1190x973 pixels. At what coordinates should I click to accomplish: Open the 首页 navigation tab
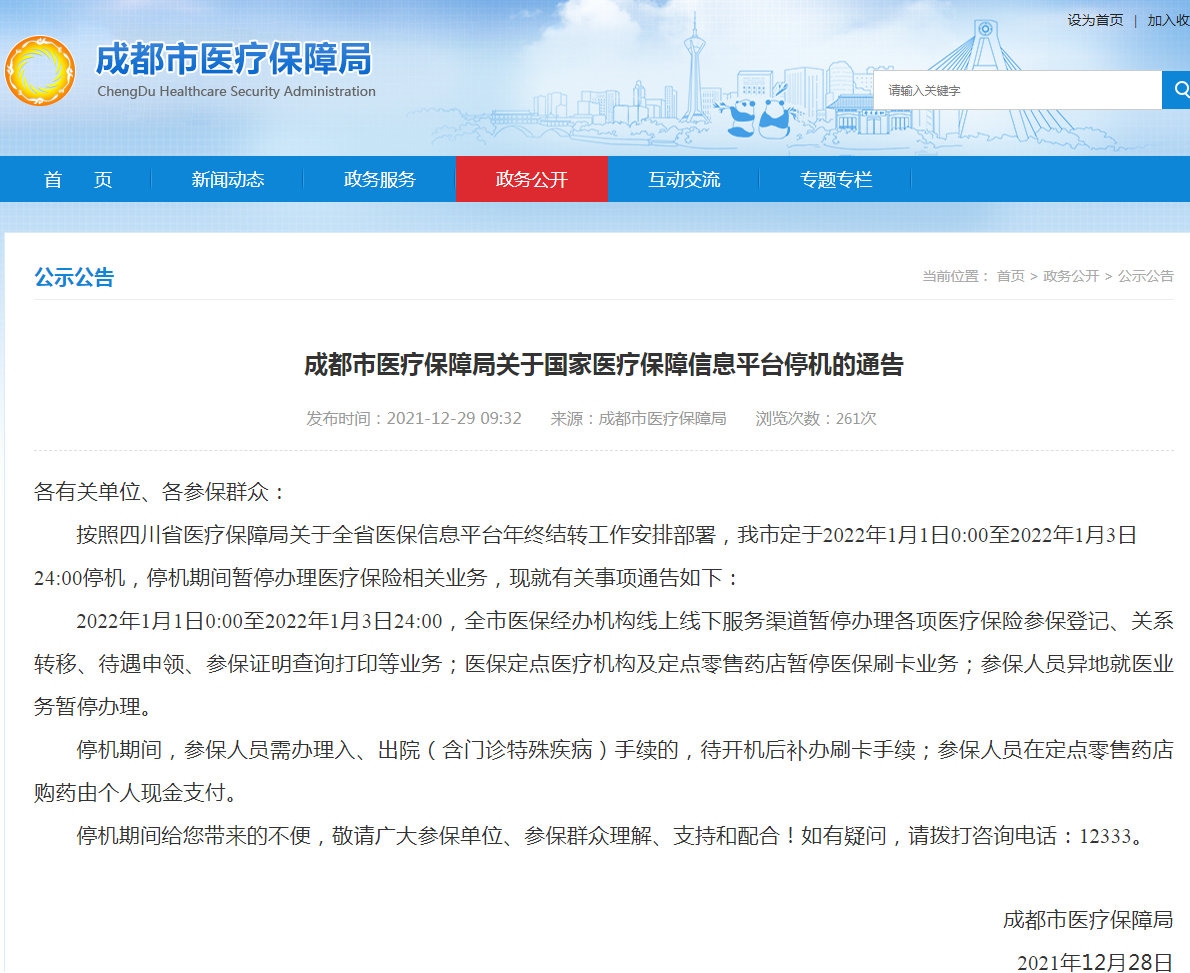pyautogui.click(x=78, y=180)
